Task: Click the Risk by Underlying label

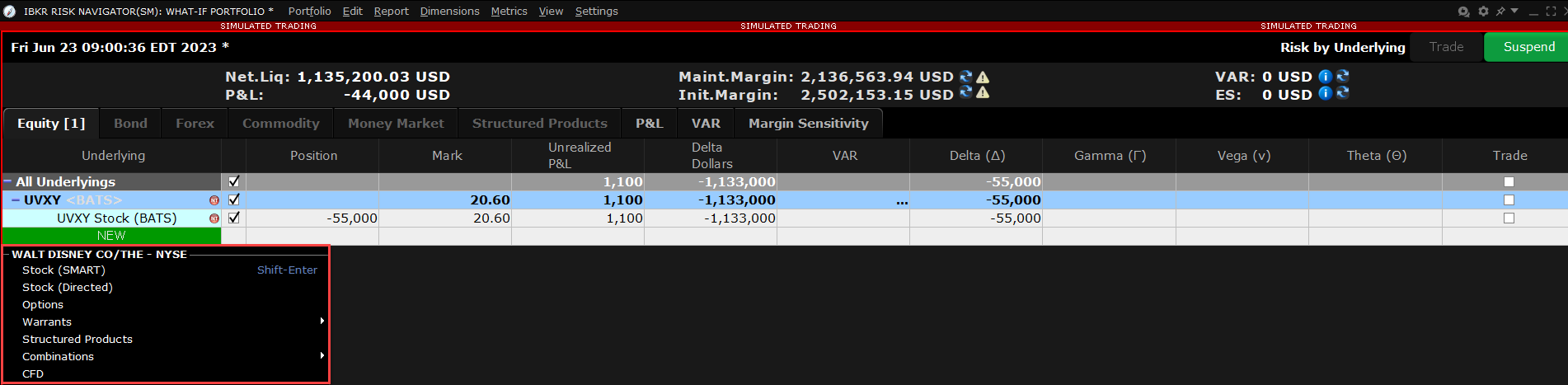Action: point(1342,47)
